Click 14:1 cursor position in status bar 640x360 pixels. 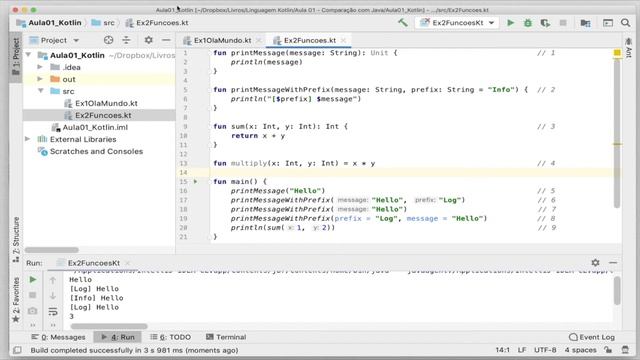pyautogui.click(x=502, y=350)
